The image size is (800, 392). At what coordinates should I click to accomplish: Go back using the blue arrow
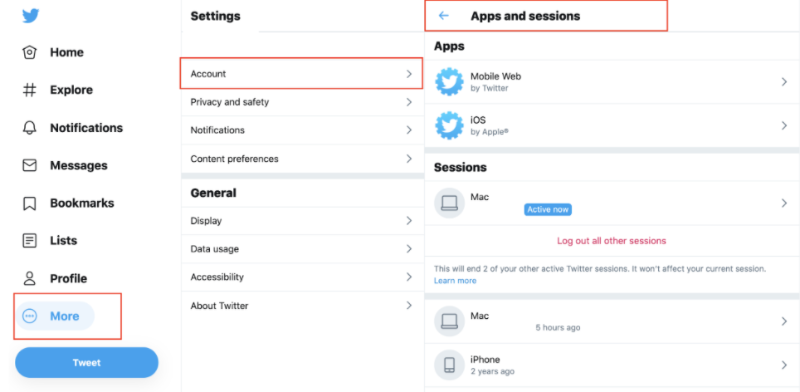click(x=443, y=16)
